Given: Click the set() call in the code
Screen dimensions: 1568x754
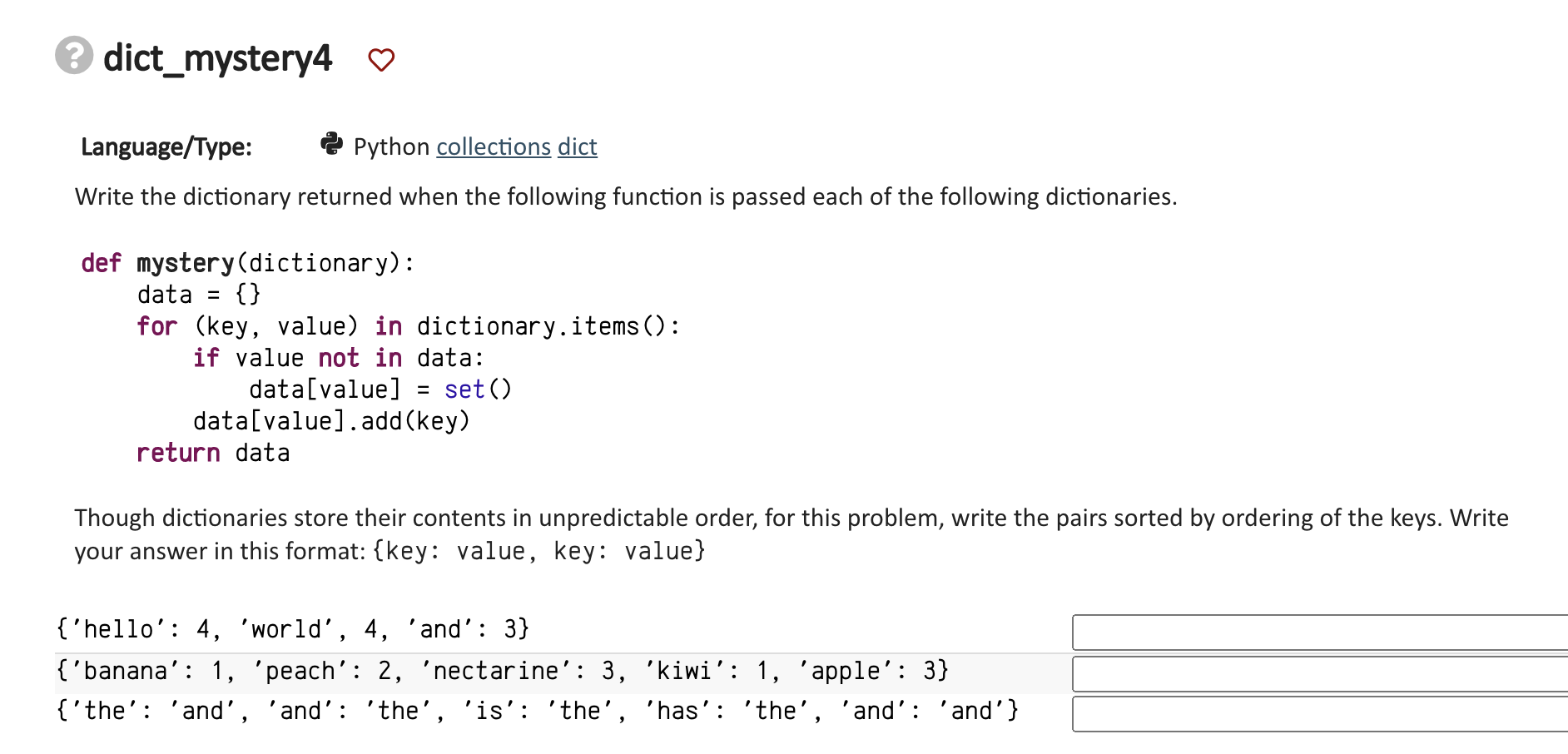Looking at the screenshot, I should tap(478, 389).
